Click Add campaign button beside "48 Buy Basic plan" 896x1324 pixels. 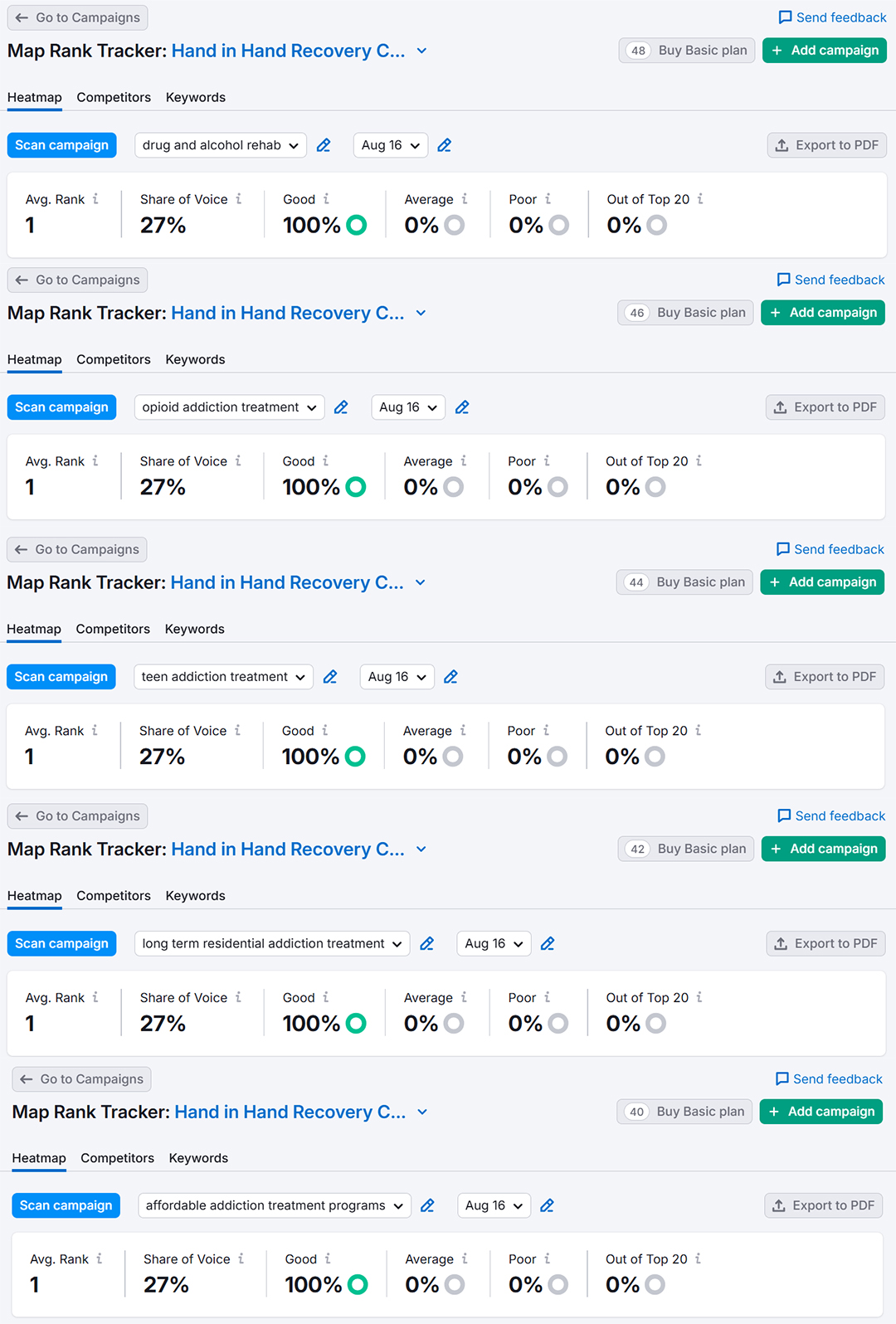point(825,51)
